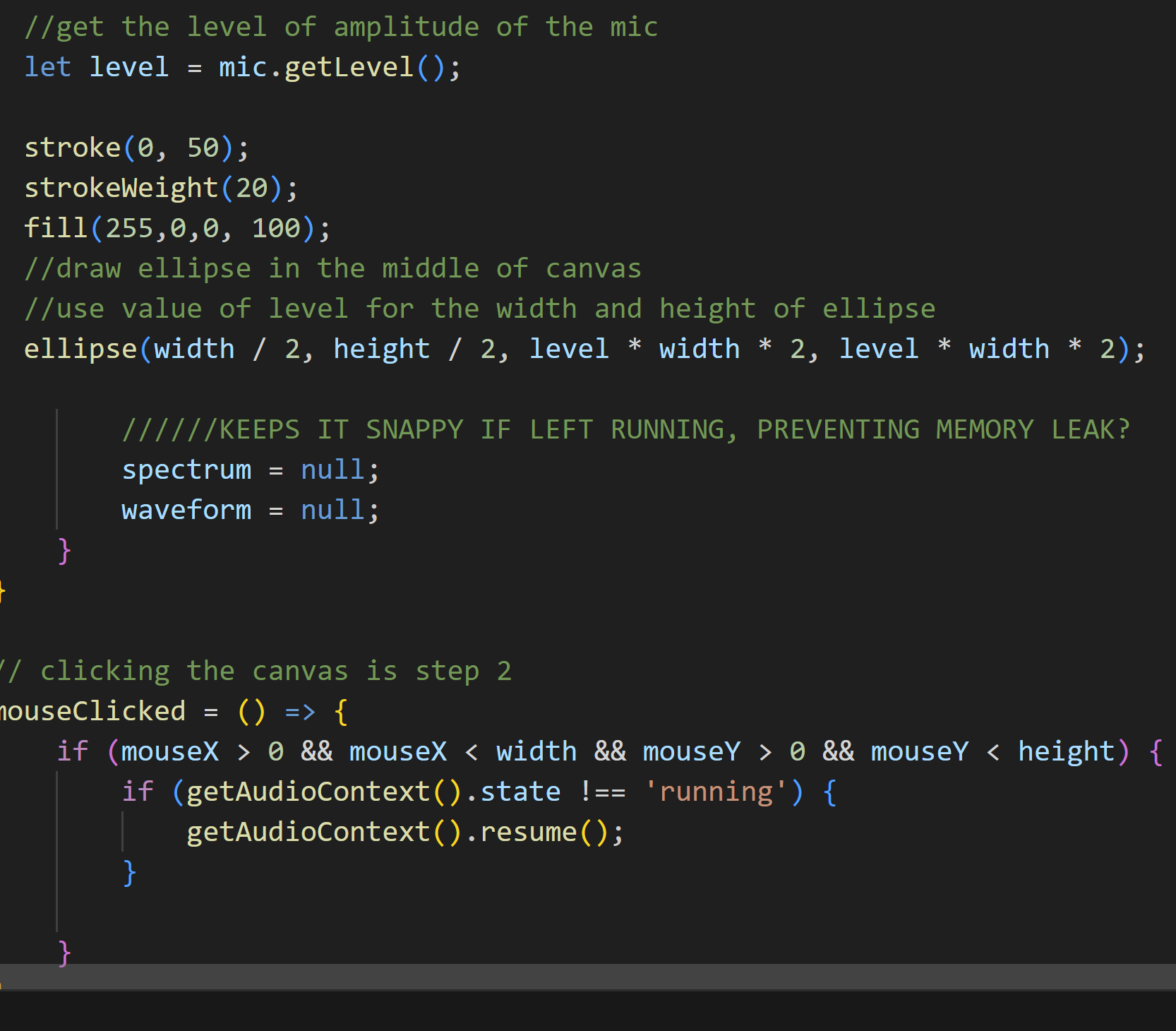Screen dimensions: 1176x1031
Task: Click the let keyword
Action: pyautogui.click(x=48, y=68)
